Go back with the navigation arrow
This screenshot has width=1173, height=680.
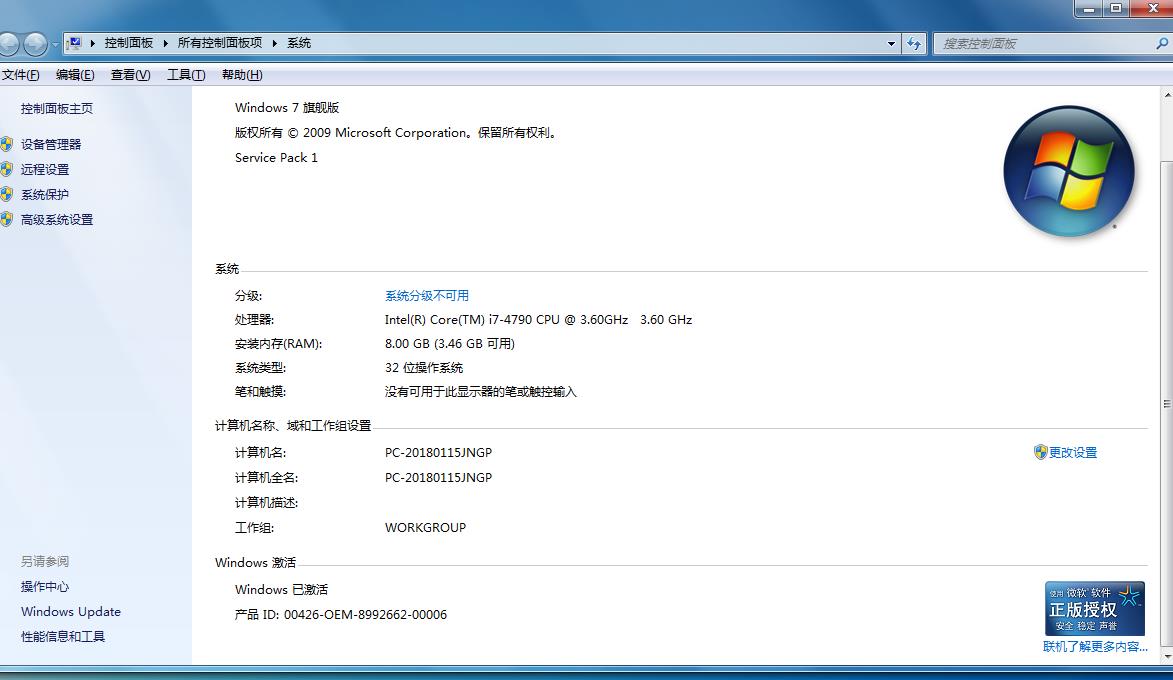[8, 44]
